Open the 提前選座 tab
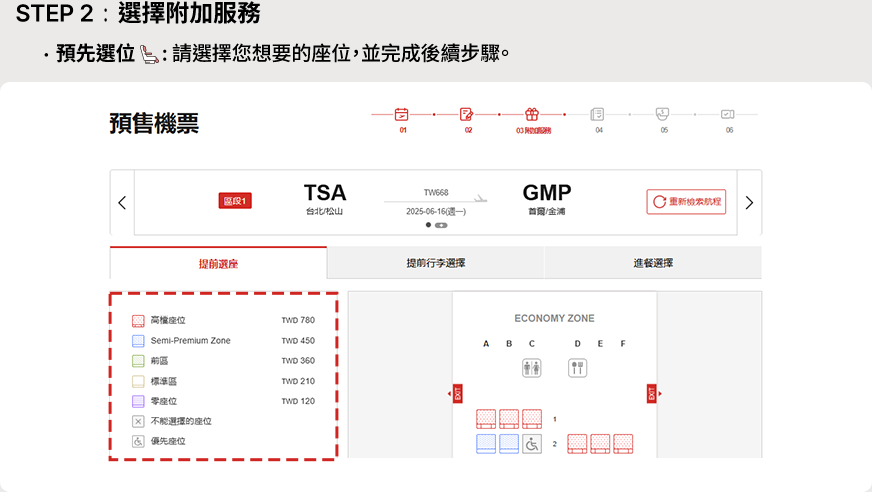This screenshot has height=492, width=872. point(218,264)
